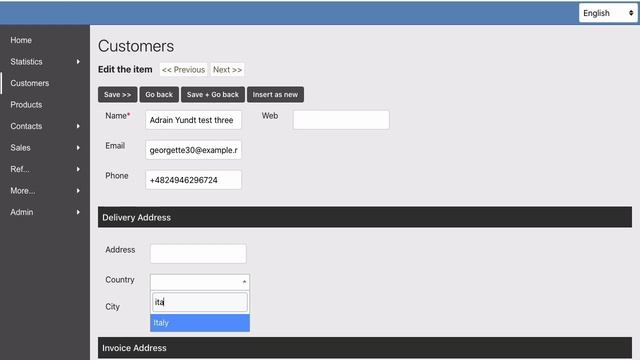This screenshot has width=640, height=360.
Task: Click the 'Edit the item' label
Action: [125, 69]
